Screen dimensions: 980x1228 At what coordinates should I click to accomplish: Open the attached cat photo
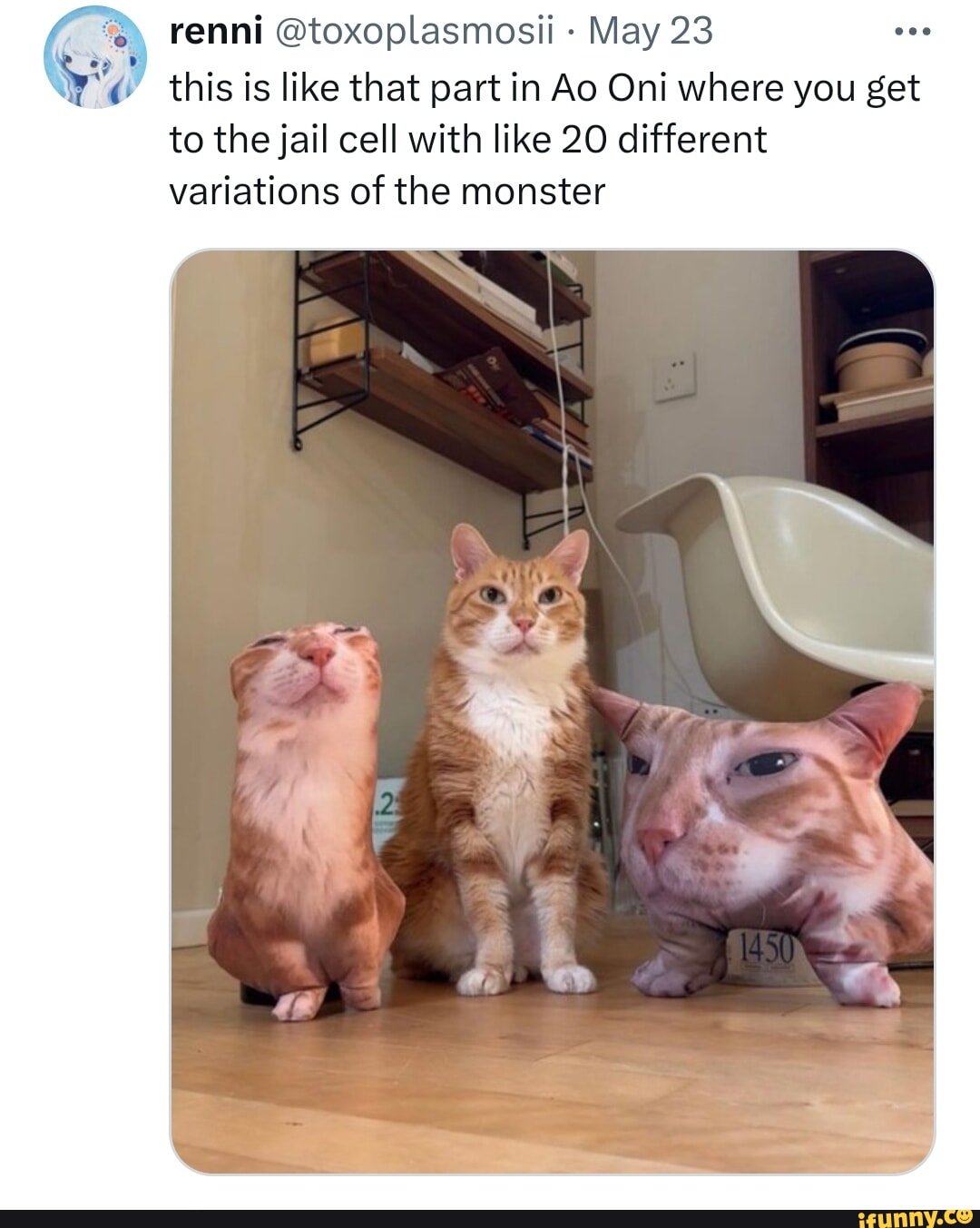(552, 712)
